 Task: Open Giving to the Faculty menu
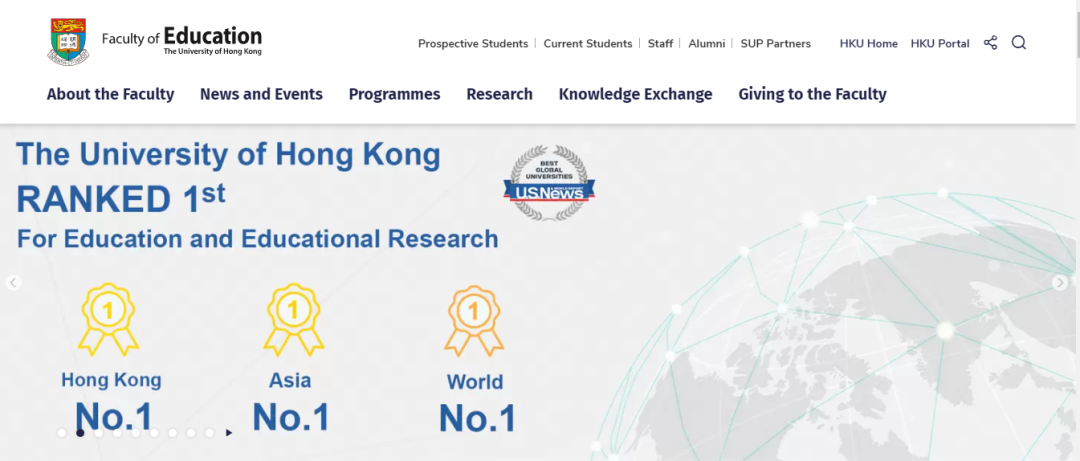[x=812, y=94]
